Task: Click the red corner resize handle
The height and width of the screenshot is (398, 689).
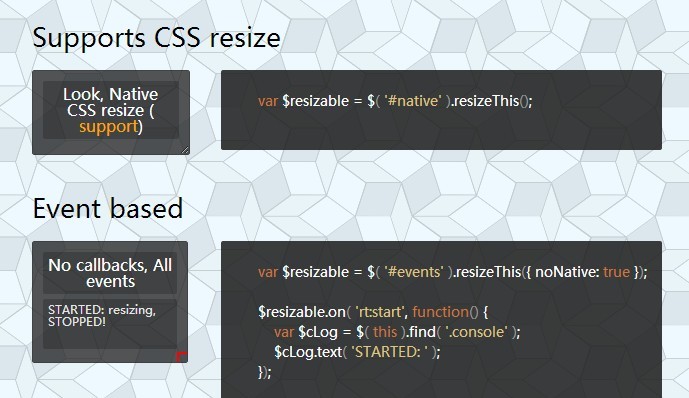Action: click(182, 357)
